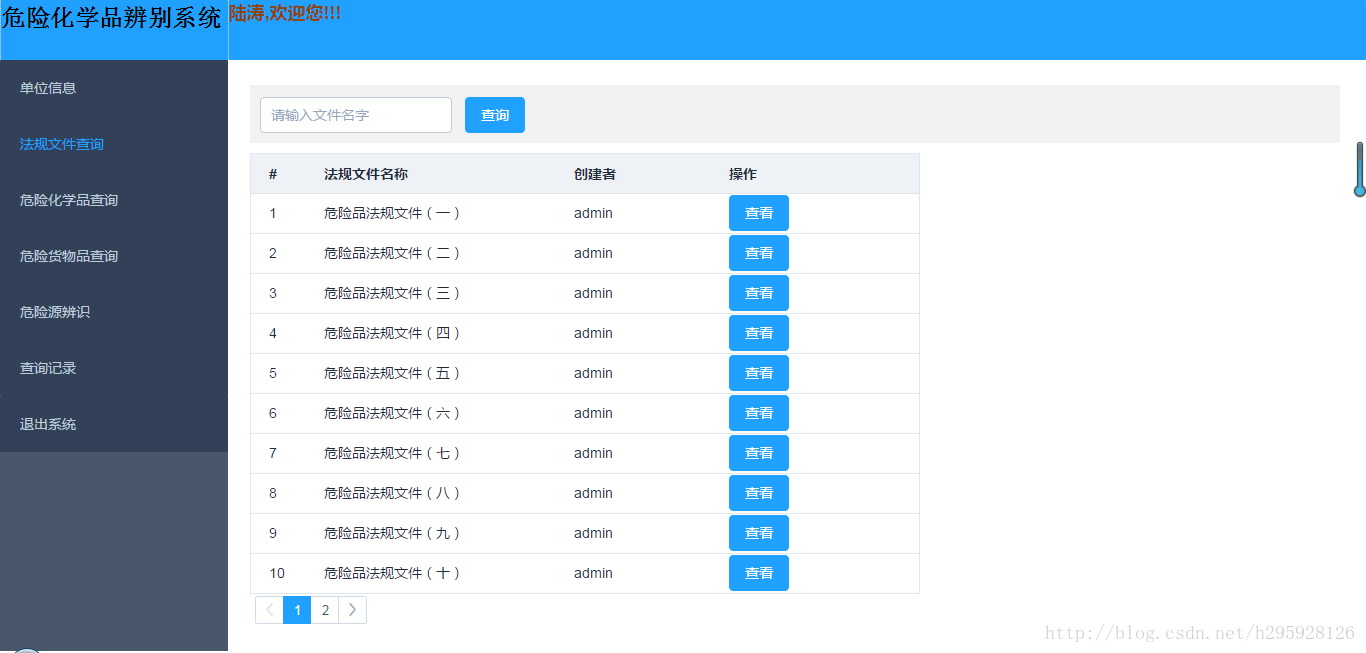Click row number 7 cell

(x=273, y=453)
